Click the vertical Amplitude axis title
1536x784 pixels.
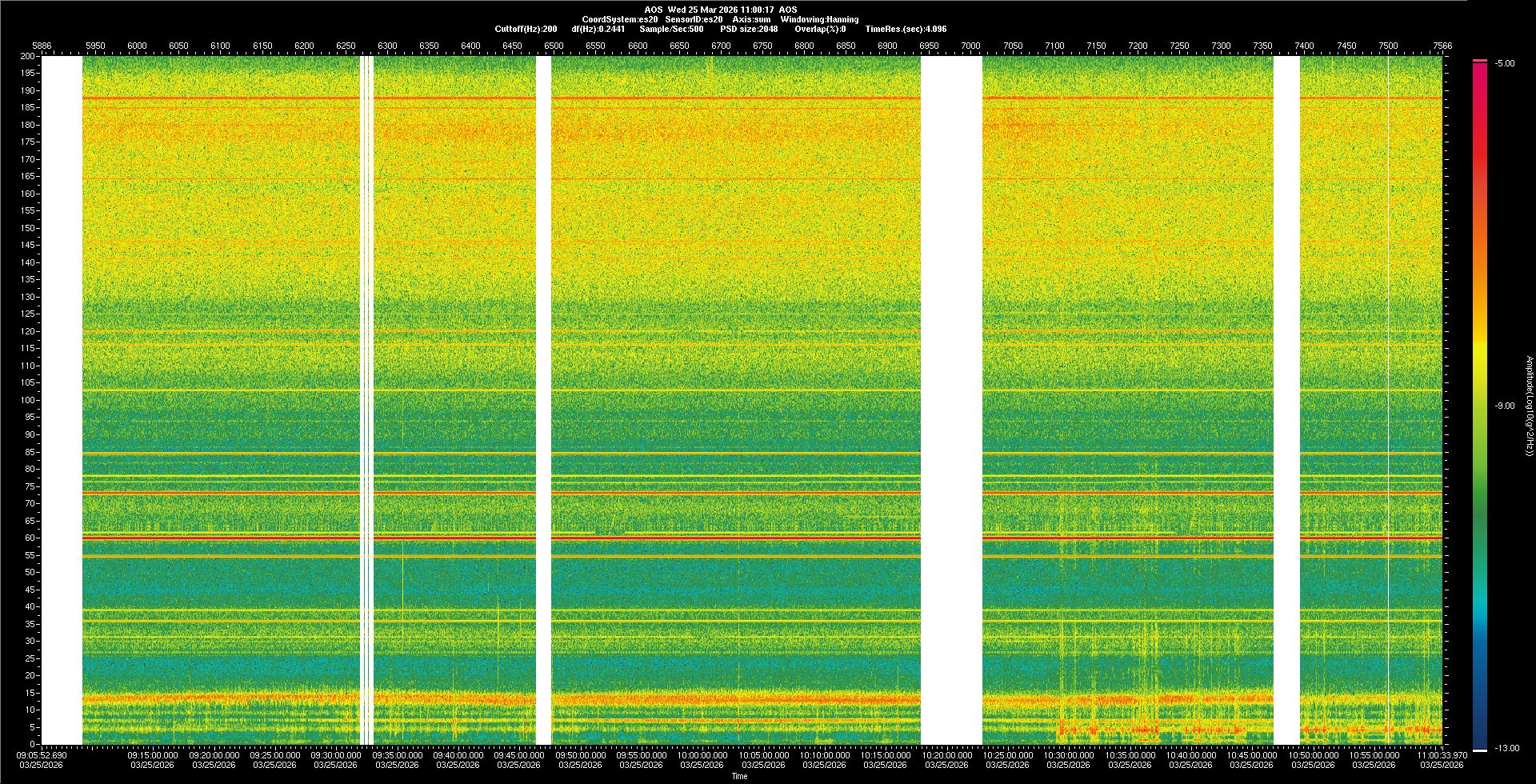coord(1529,406)
